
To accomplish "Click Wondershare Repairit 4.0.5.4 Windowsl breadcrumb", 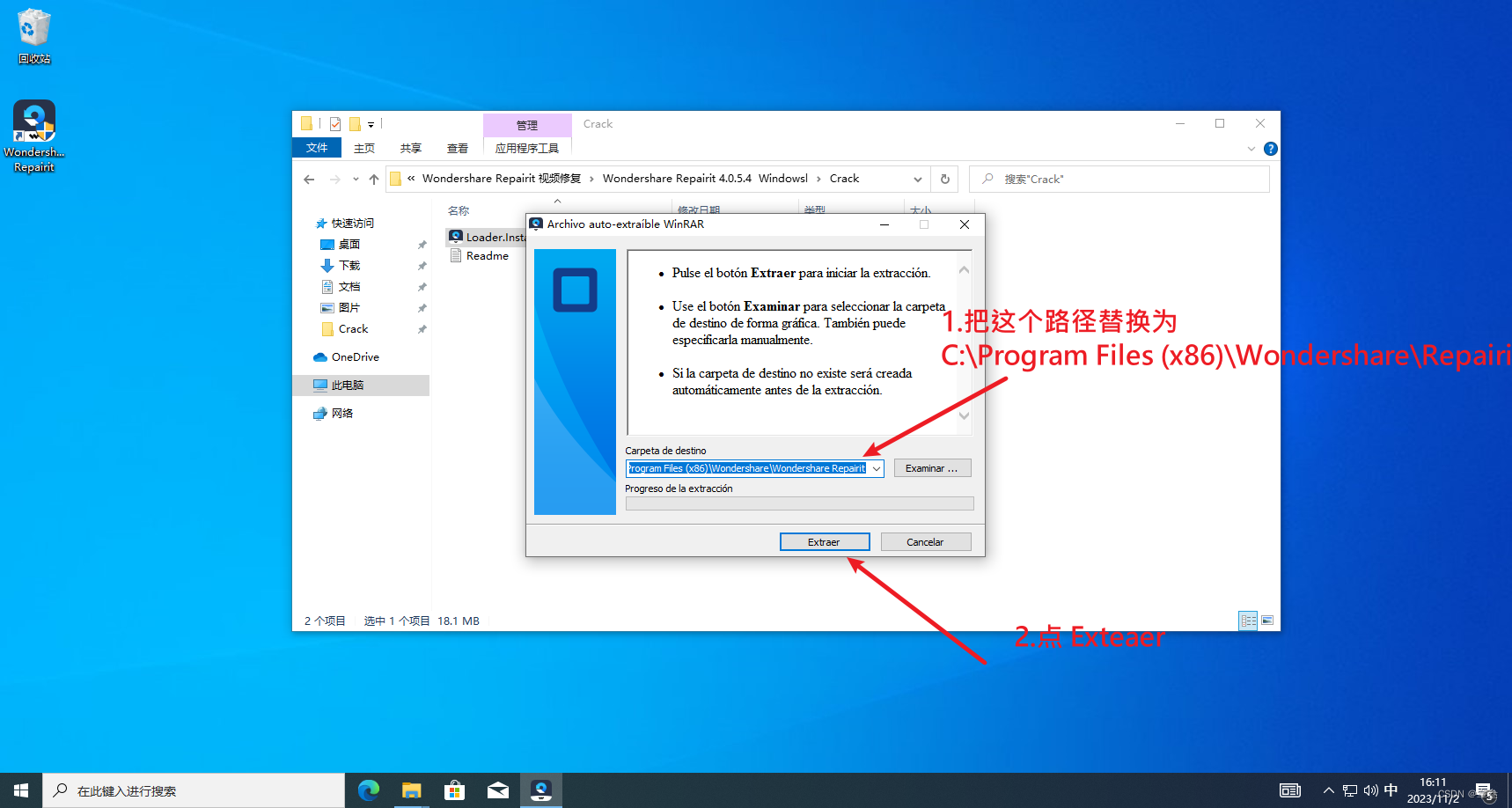I will coord(705,179).
